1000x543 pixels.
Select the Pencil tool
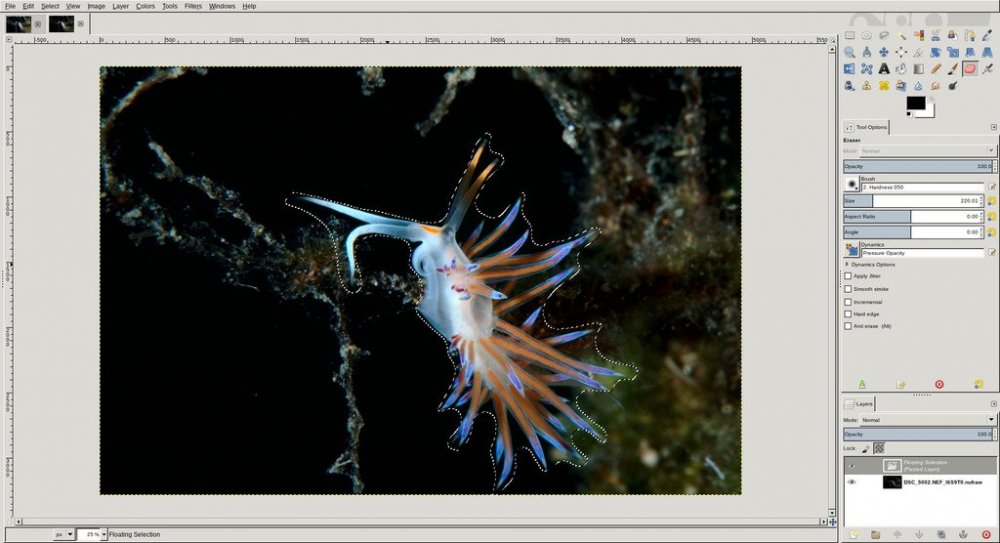[936, 69]
